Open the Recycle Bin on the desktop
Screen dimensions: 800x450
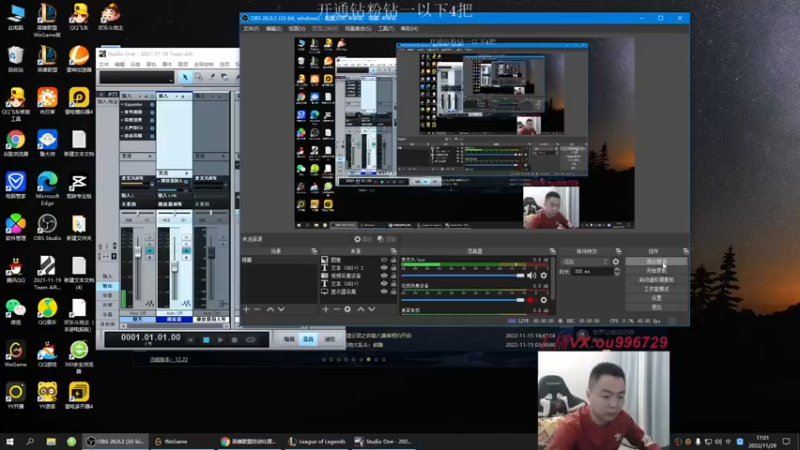point(16,59)
